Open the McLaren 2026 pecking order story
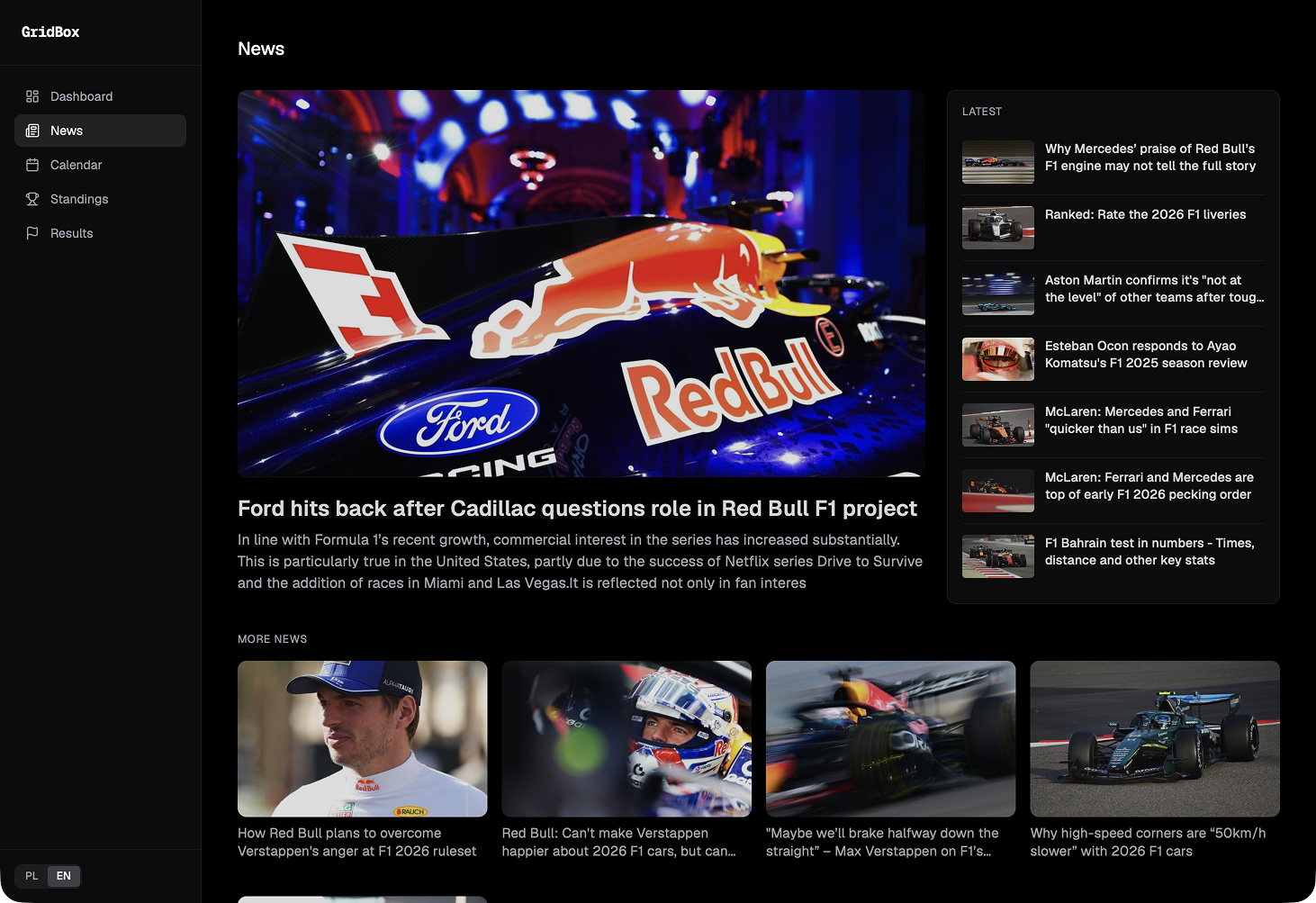 click(1149, 486)
